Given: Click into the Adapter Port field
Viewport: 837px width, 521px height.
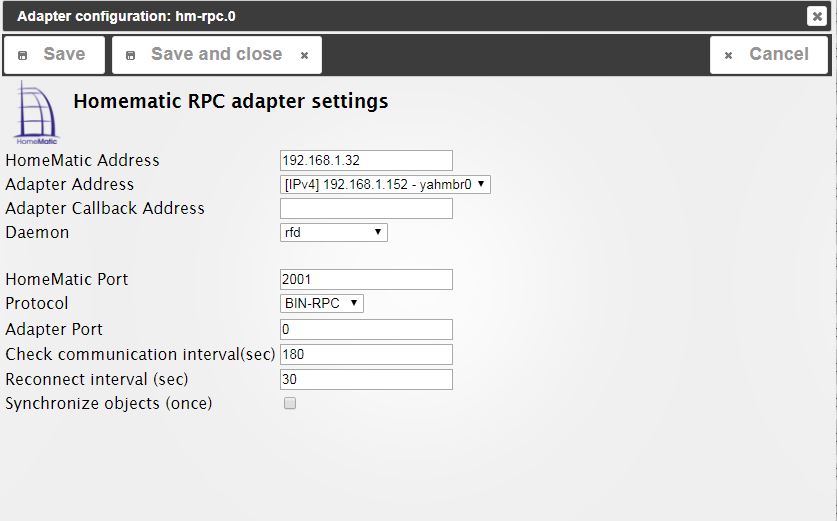Looking at the screenshot, I should point(366,329).
